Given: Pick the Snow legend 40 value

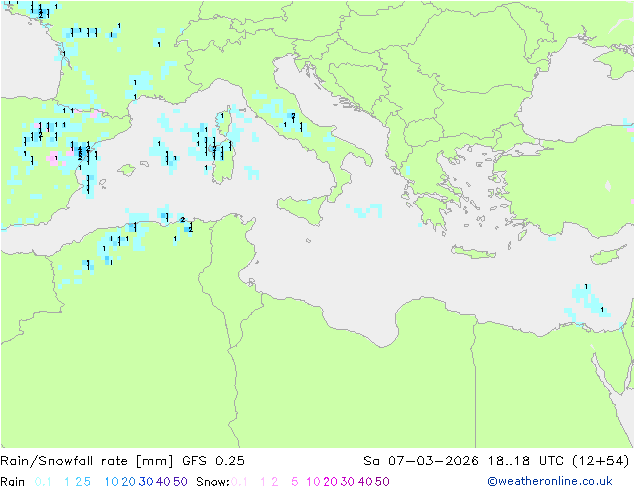Looking at the screenshot, I should [x=365, y=482].
